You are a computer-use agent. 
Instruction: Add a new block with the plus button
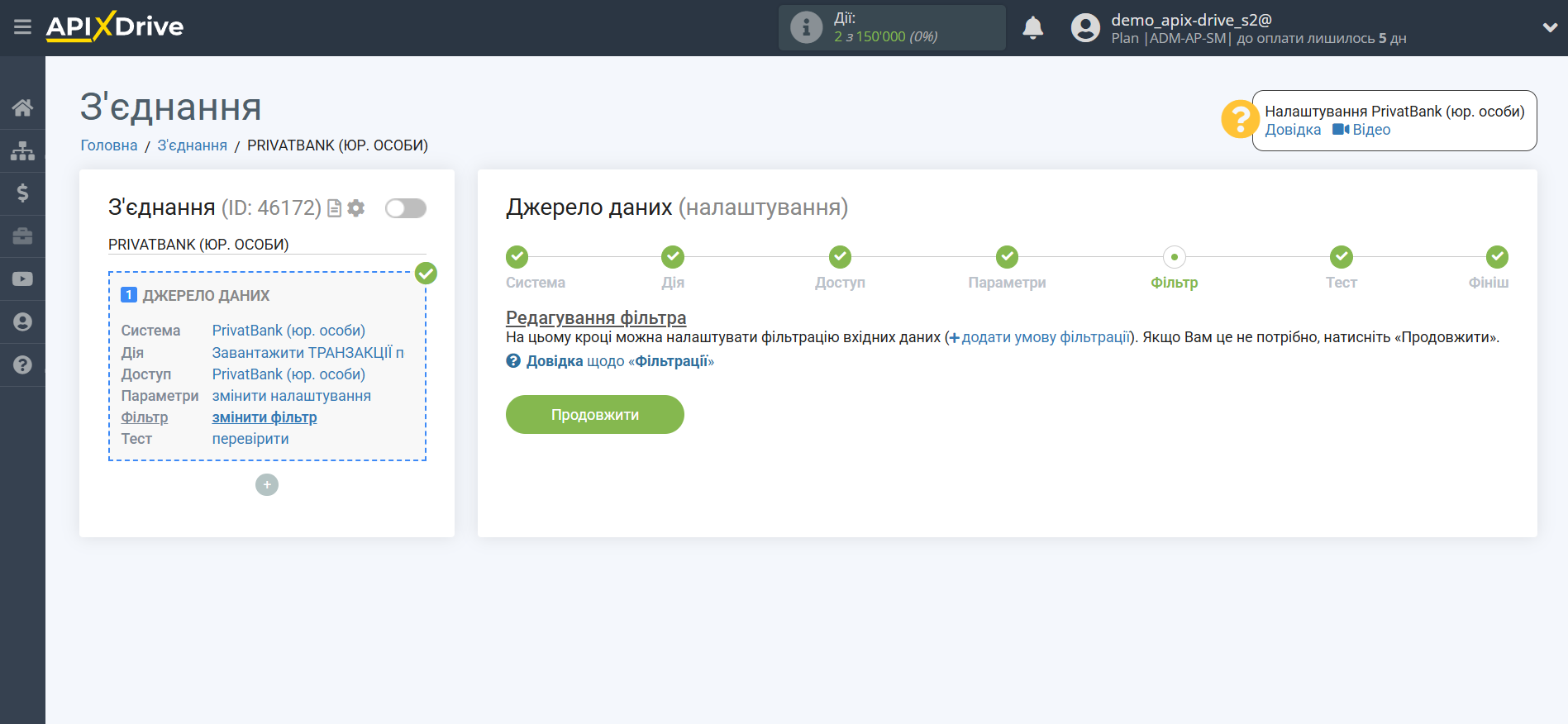click(267, 485)
